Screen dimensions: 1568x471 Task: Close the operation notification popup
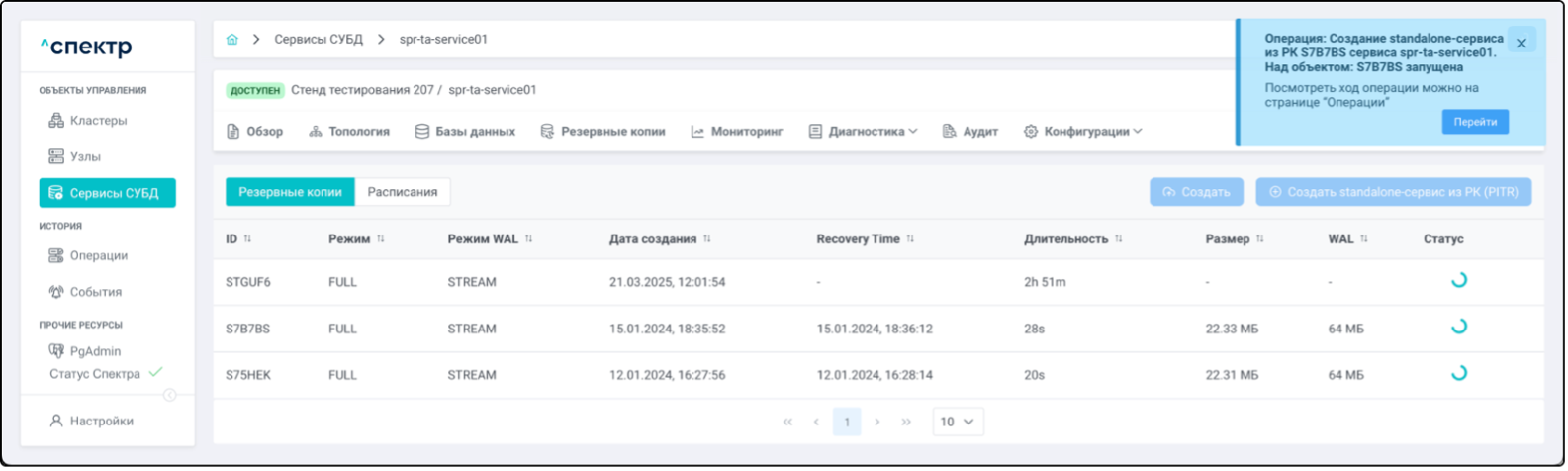(1521, 43)
